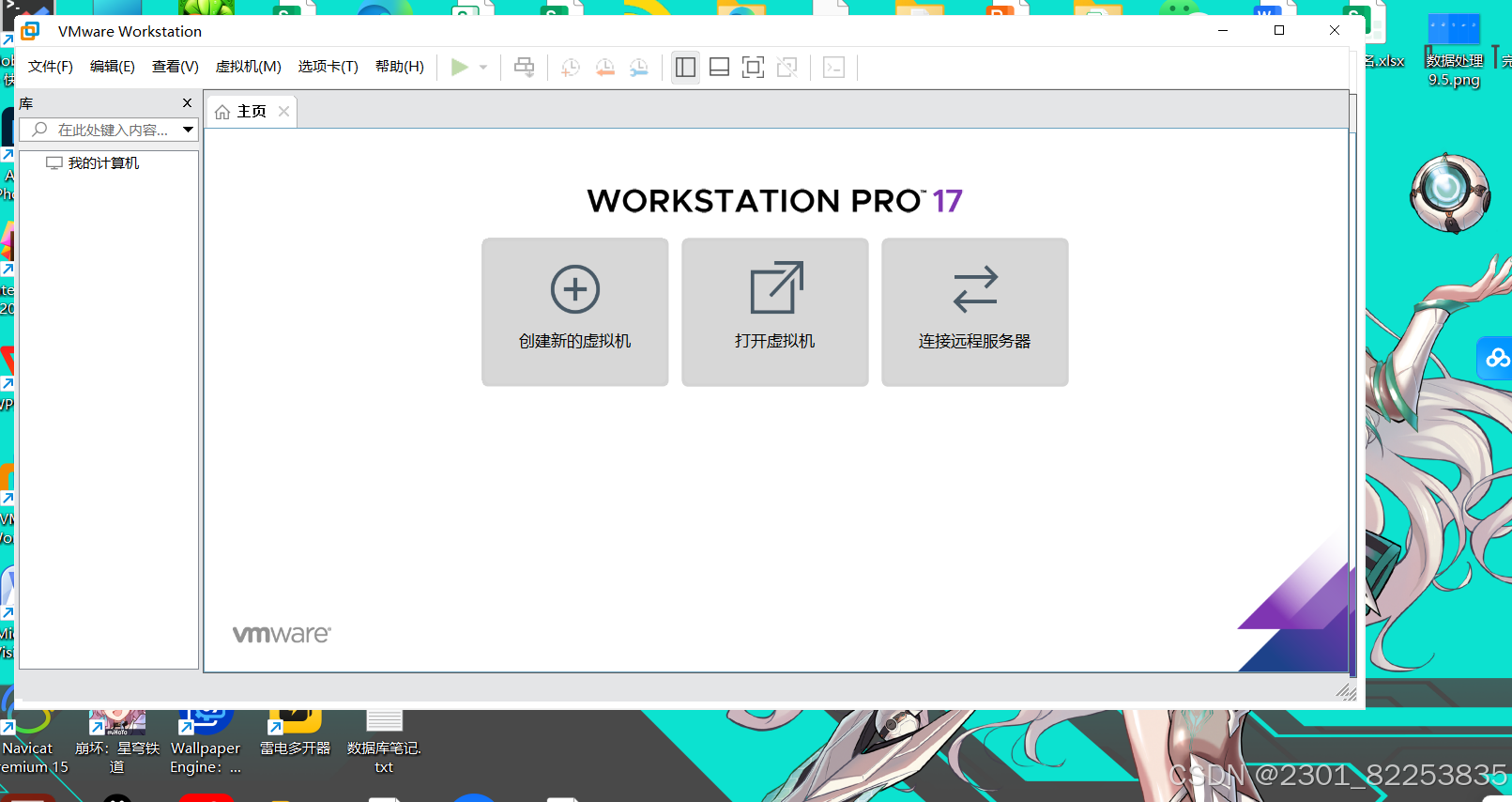This screenshot has width=1512, height=802.
Task: Click the console view toolbar icon
Action: pyautogui.click(x=834, y=68)
